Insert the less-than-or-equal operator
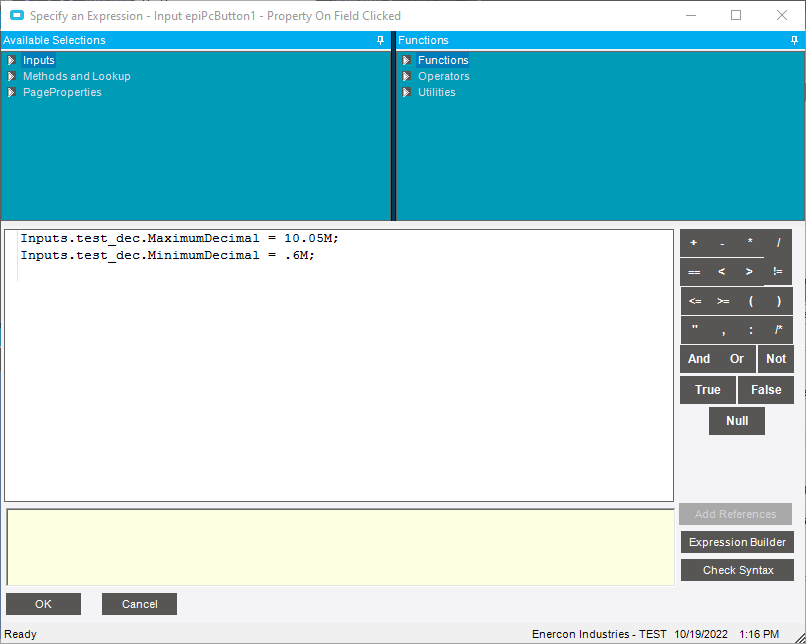This screenshot has height=644, width=806. pyautogui.click(x=695, y=301)
